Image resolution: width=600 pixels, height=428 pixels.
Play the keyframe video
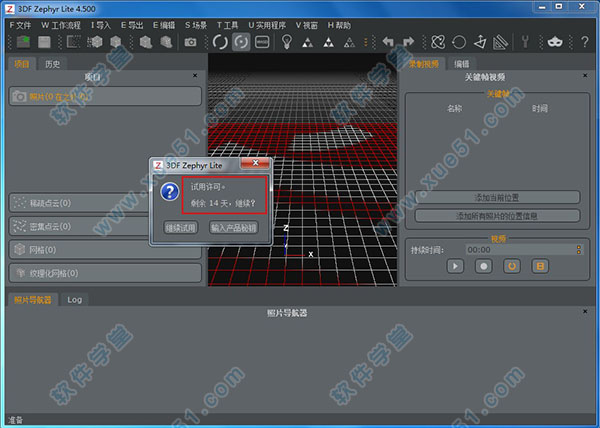(x=455, y=266)
